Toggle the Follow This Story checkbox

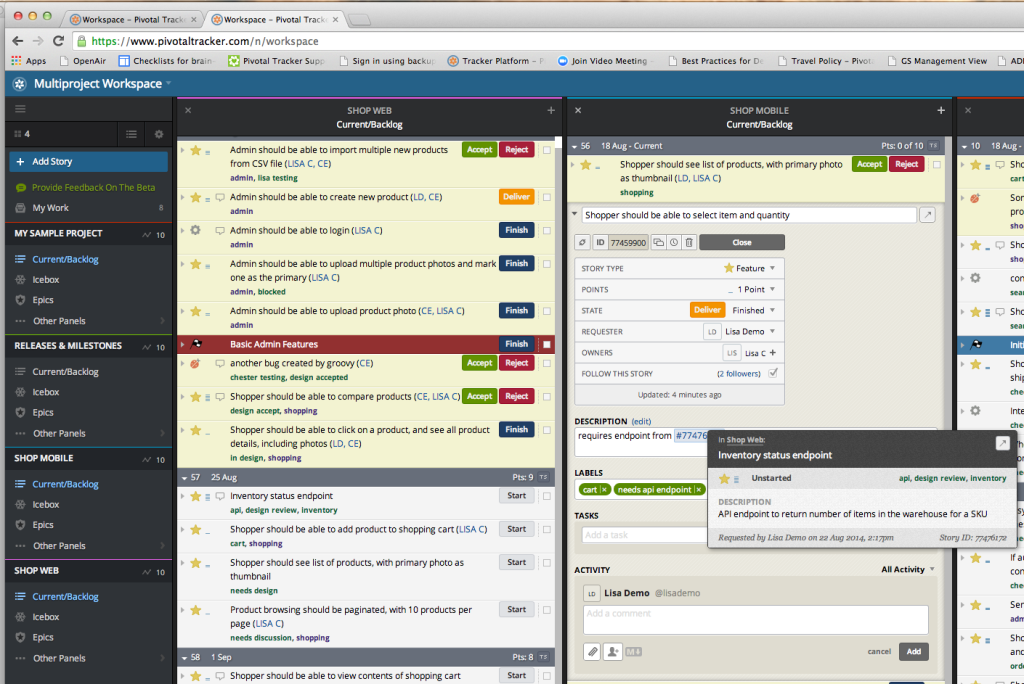773,373
